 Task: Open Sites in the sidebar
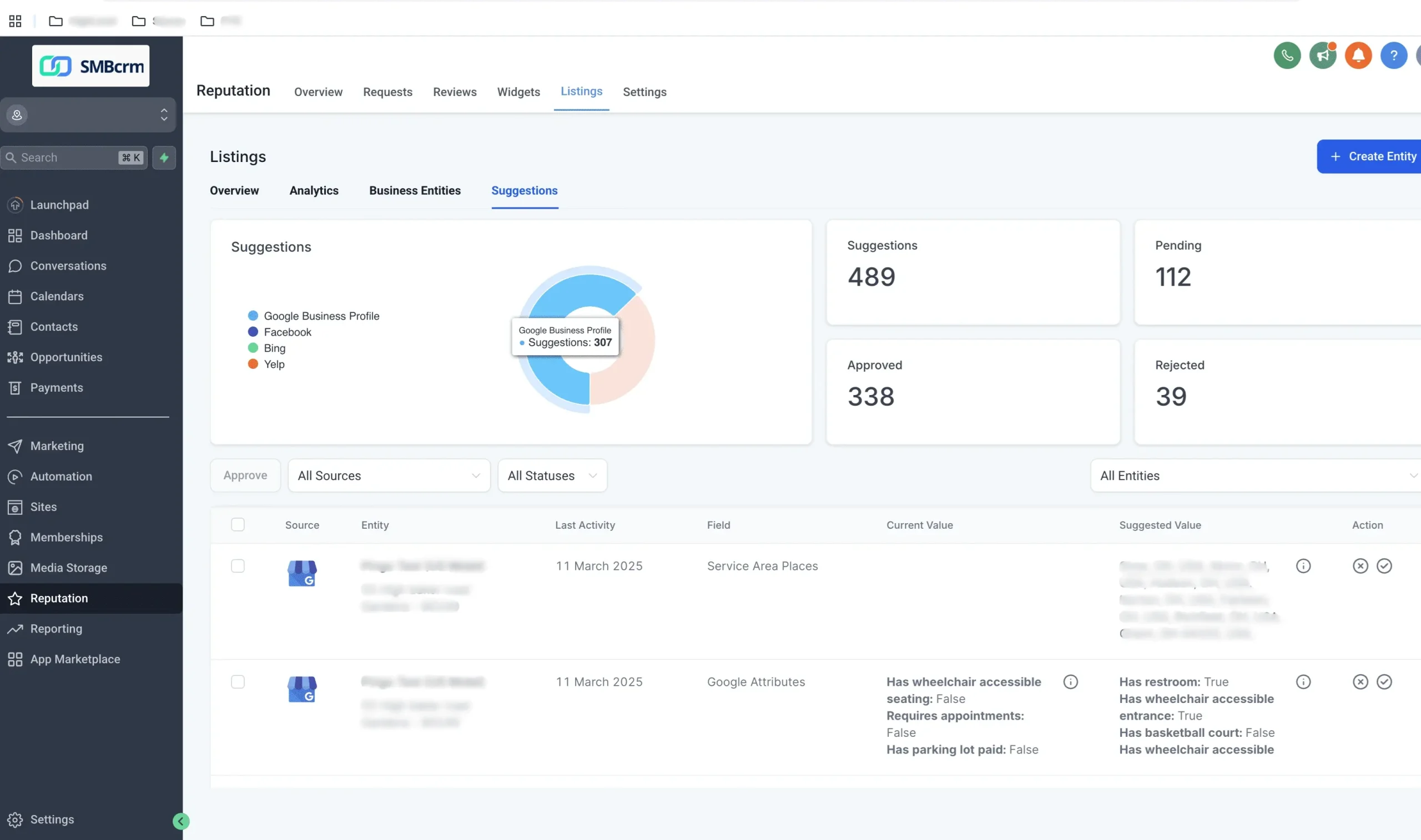(x=44, y=507)
